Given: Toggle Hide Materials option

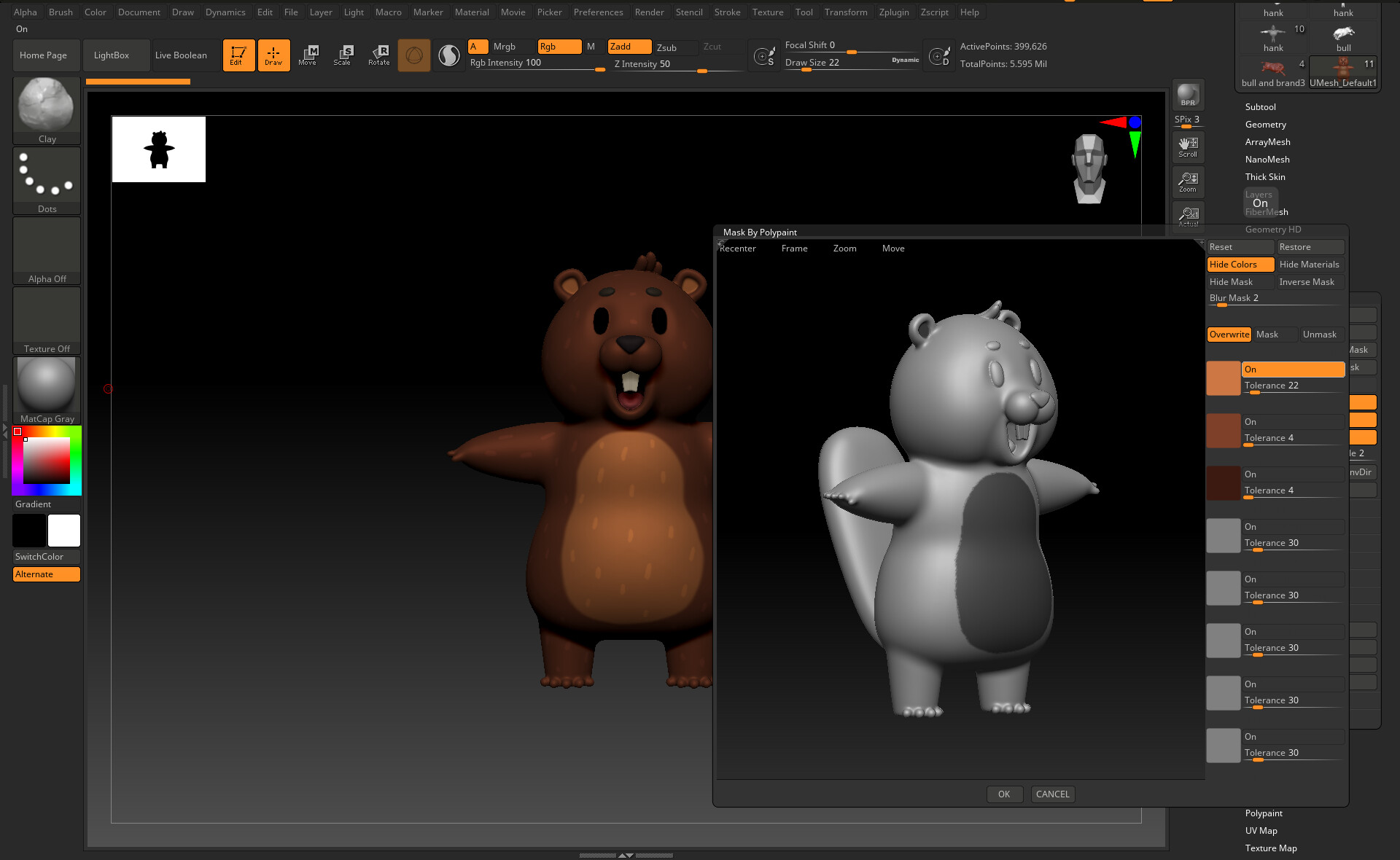Looking at the screenshot, I should click(x=1310, y=265).
